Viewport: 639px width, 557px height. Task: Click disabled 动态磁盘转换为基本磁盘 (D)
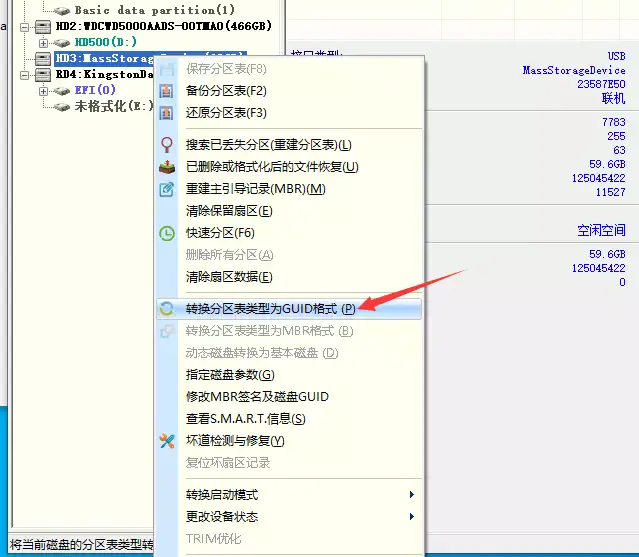[289, 353]
